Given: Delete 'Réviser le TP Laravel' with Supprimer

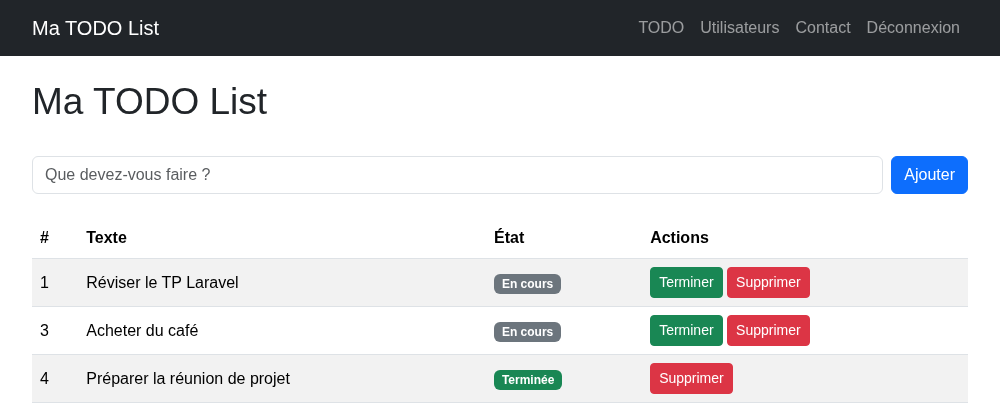Looking at the screenshot, I should pos(768,282).
